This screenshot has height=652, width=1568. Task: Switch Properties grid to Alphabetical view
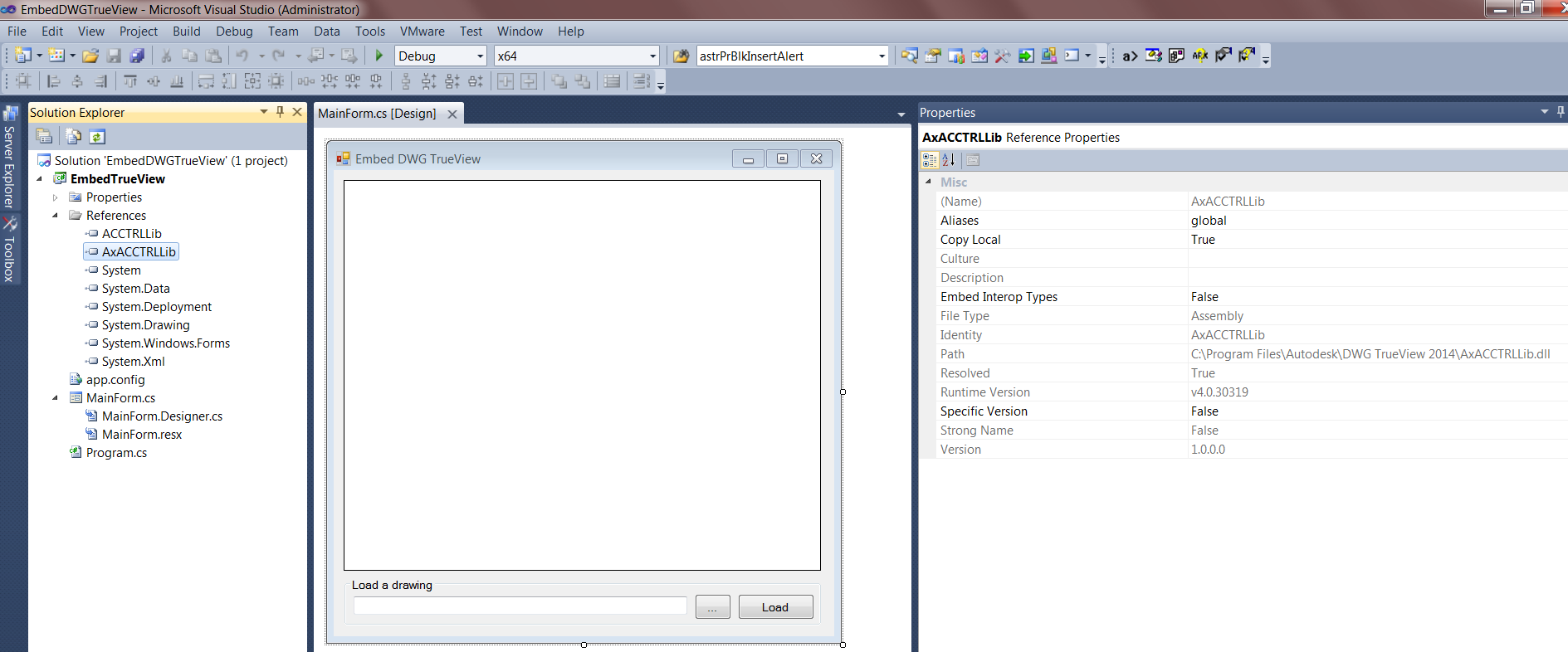click(949, 160)
